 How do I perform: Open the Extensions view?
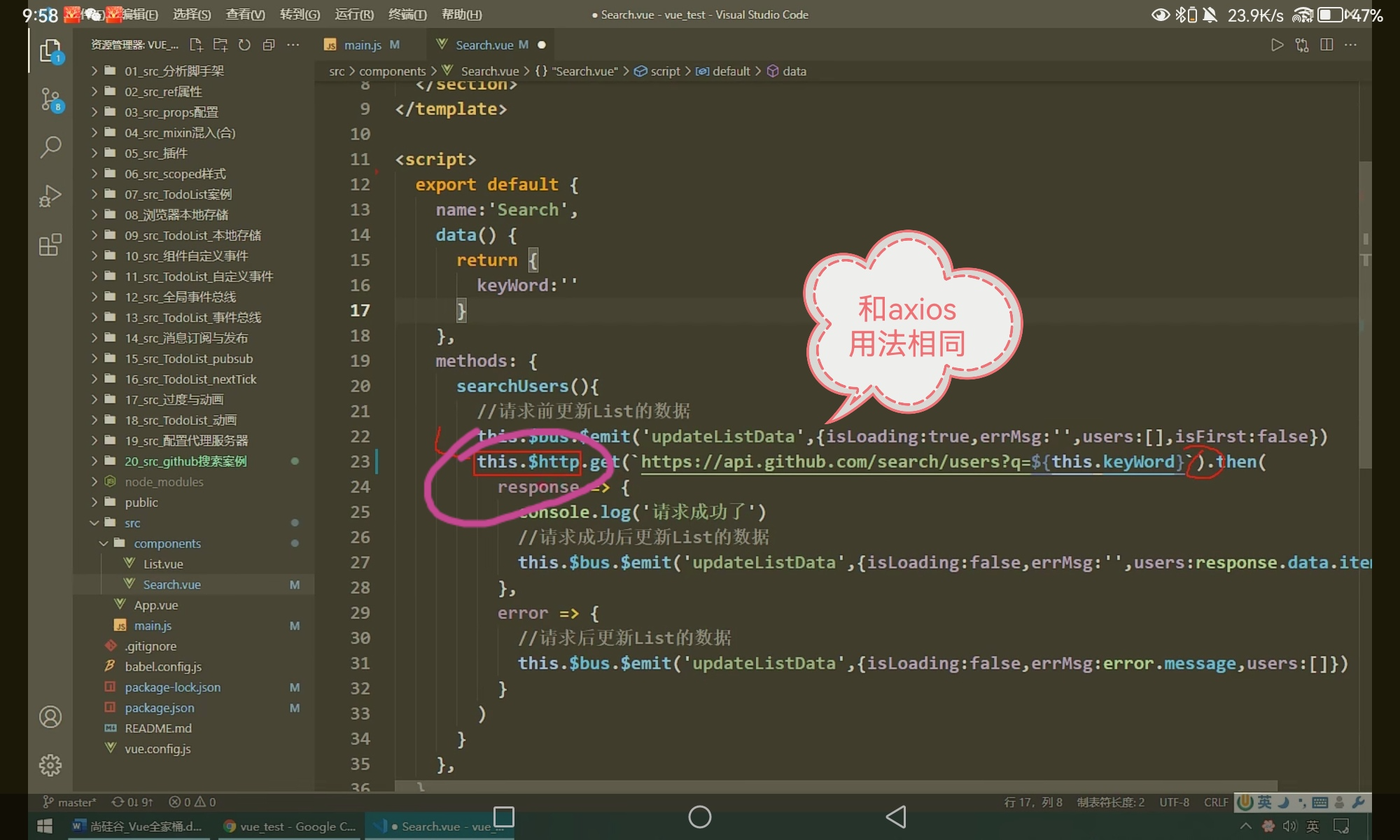pyautogui.click(x=50, y=245)
